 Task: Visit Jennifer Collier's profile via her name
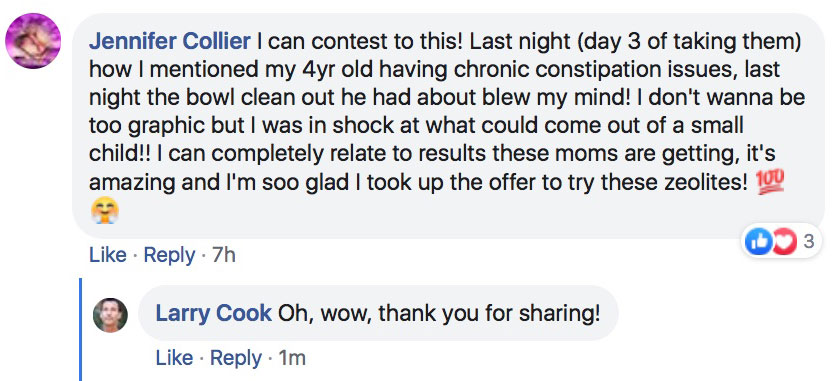169,42
